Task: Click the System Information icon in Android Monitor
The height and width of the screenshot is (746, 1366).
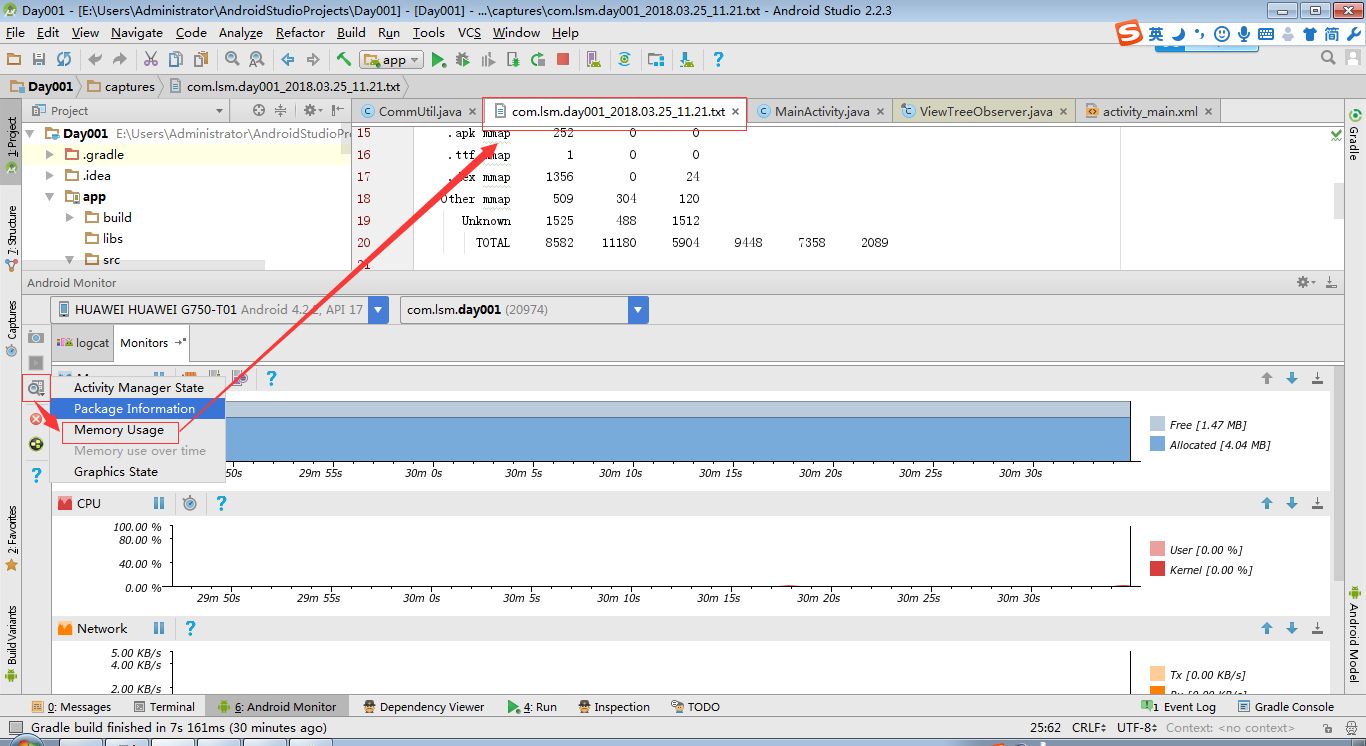Action: [x=36, y=387]
